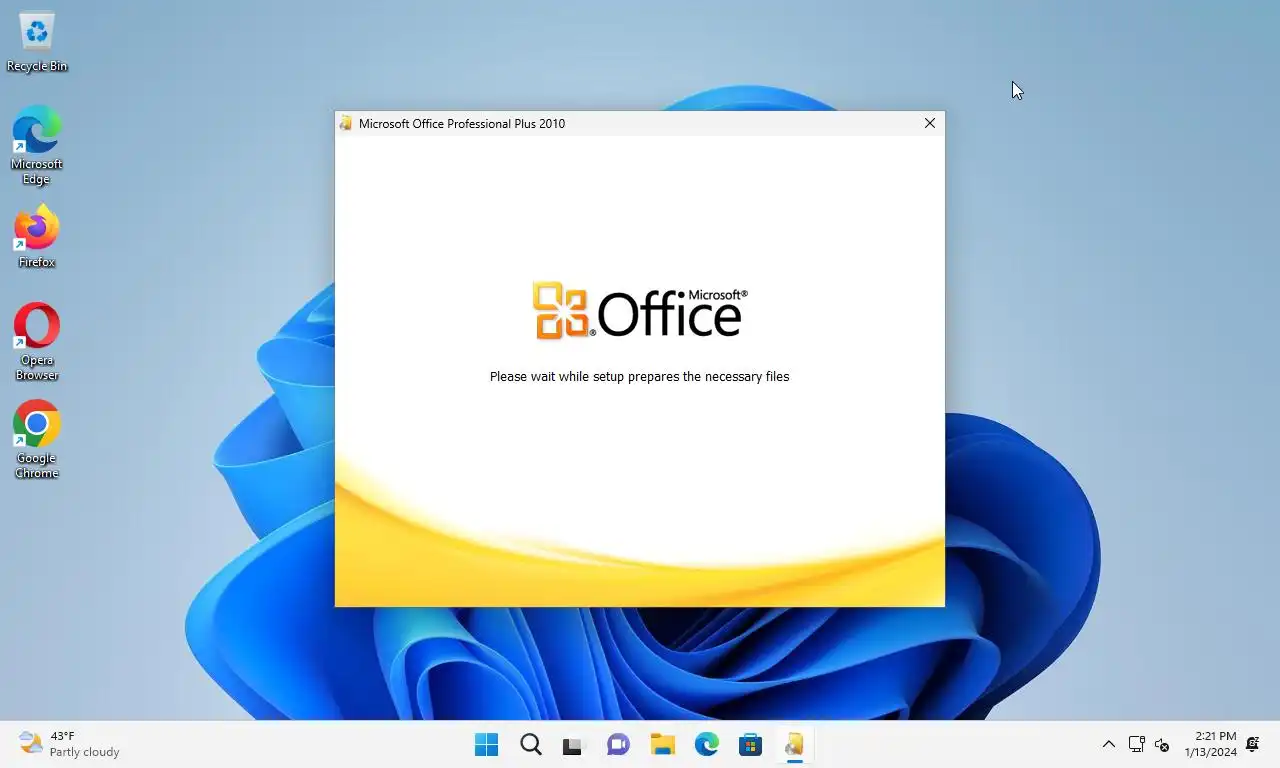Open the Windows Start menu
Screen dimensions: 1280x768
coord(487,744)
